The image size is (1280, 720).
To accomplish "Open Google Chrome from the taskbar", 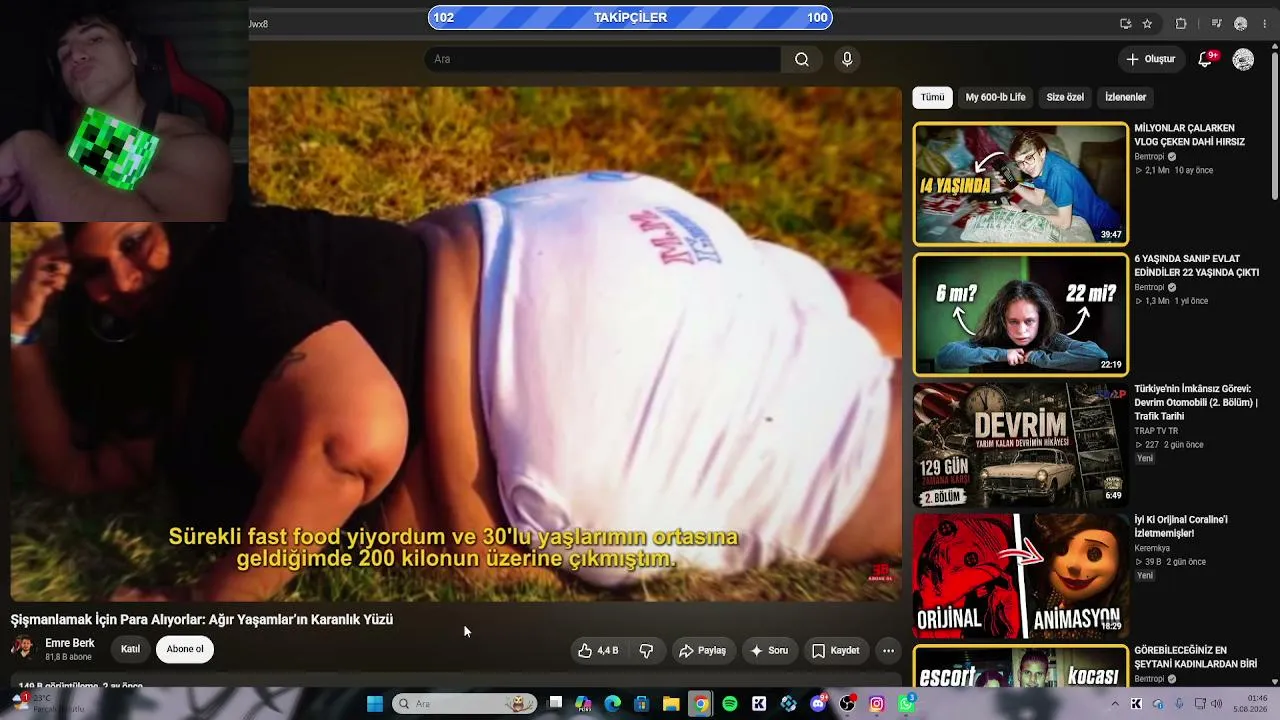I will tap(701, 704).
